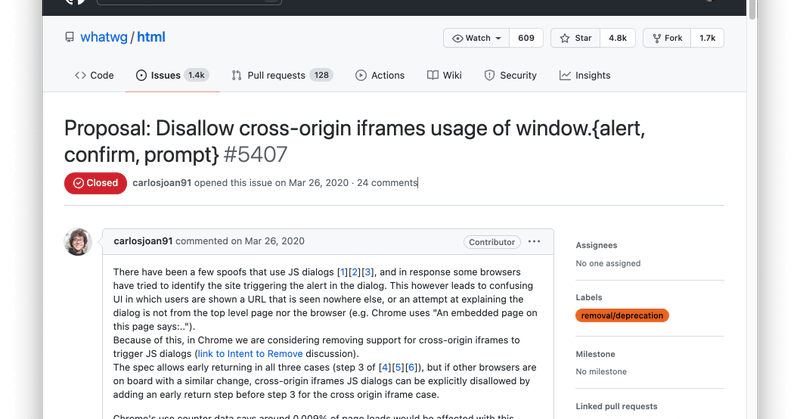Click the fork icon in Fork button

657,38
